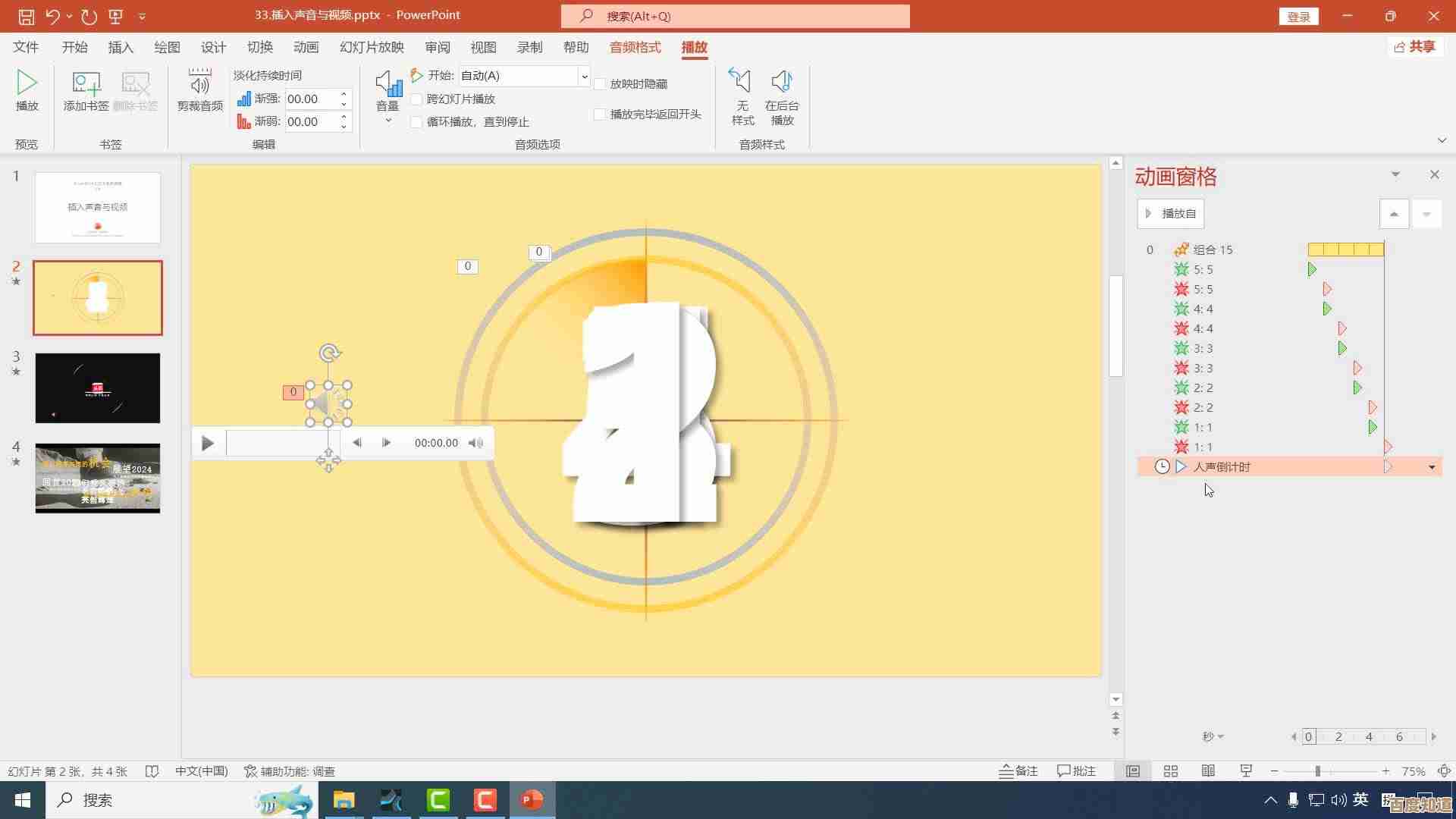The width and height of the screenshot is (1456, 819).
Task: Click the 共享 share button
Action: [1415, 47]
